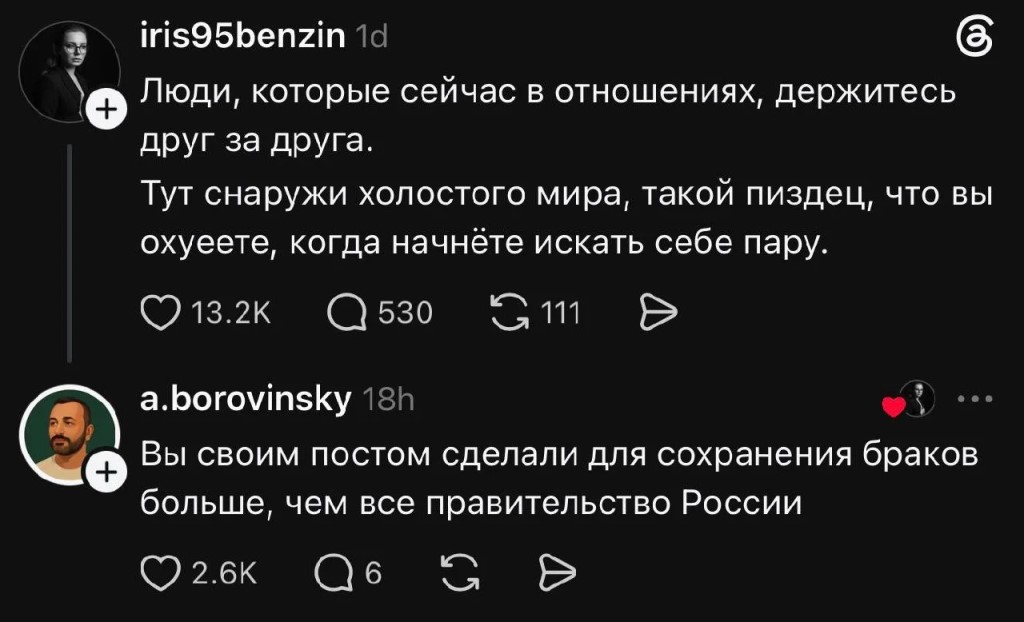Open the three-dot menu on a.borovinsky reply
This screenshot has height=622, width=1024.
(975, 399)
